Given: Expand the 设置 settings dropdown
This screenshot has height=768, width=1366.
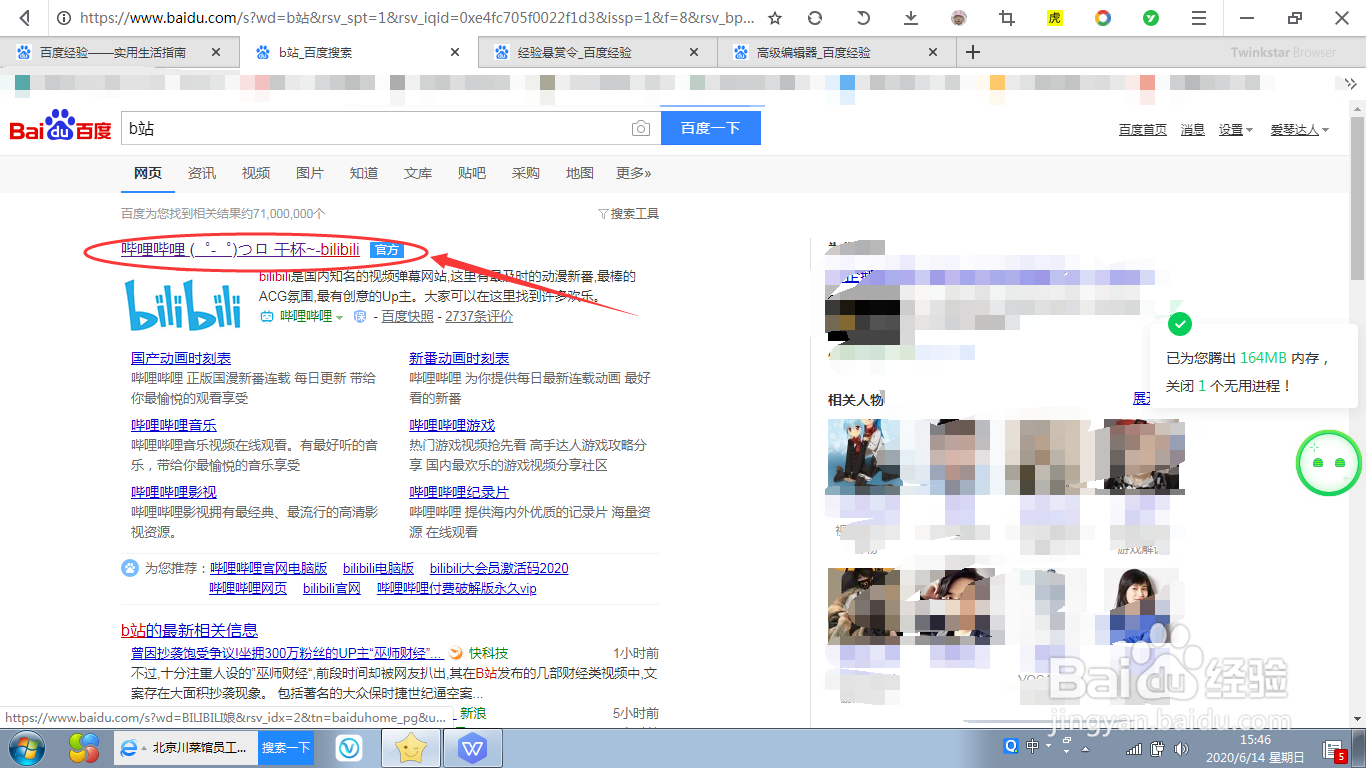Looking at the screenshot, I should click(1235, 130).
